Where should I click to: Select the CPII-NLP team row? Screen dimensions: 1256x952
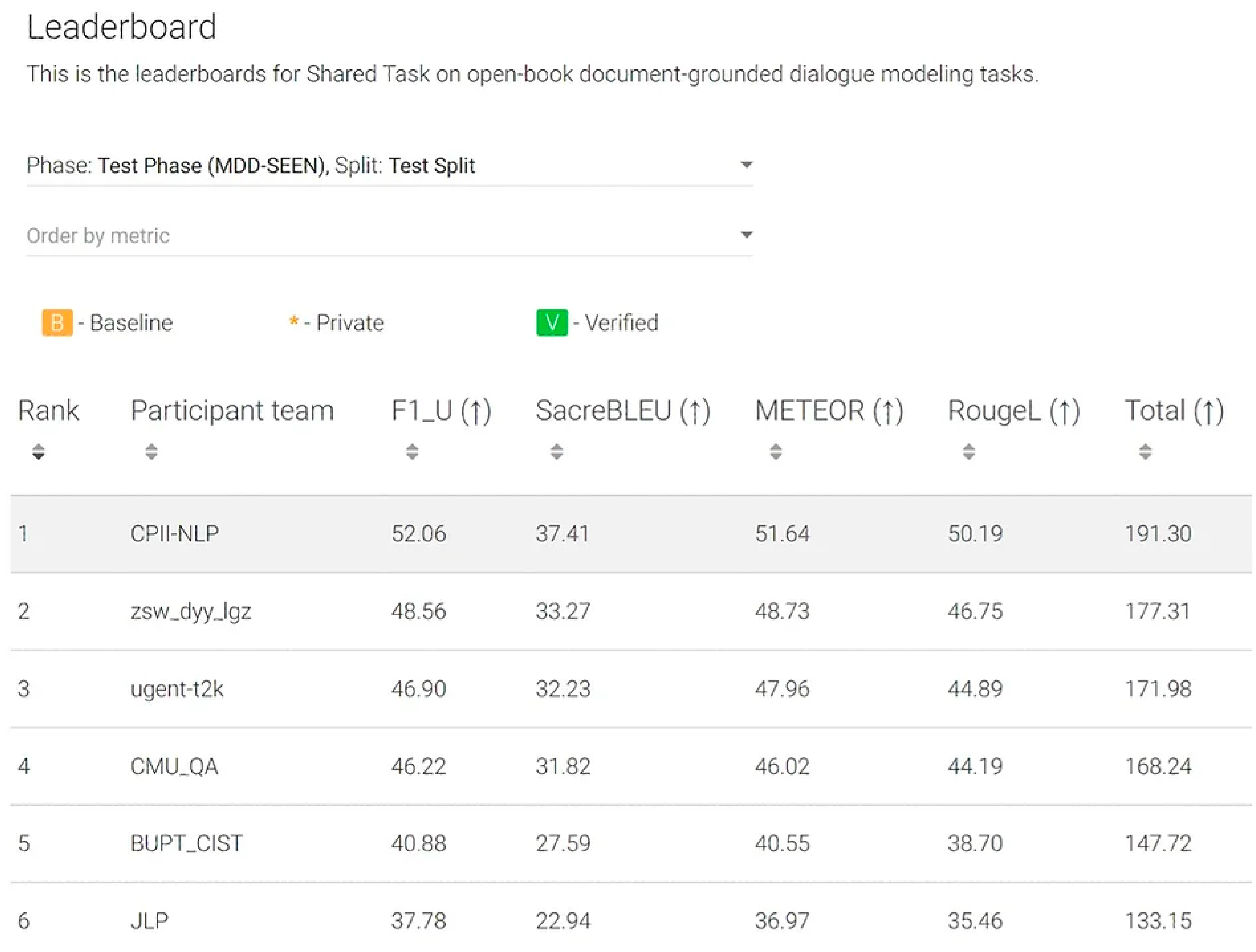tap(174, 534)
